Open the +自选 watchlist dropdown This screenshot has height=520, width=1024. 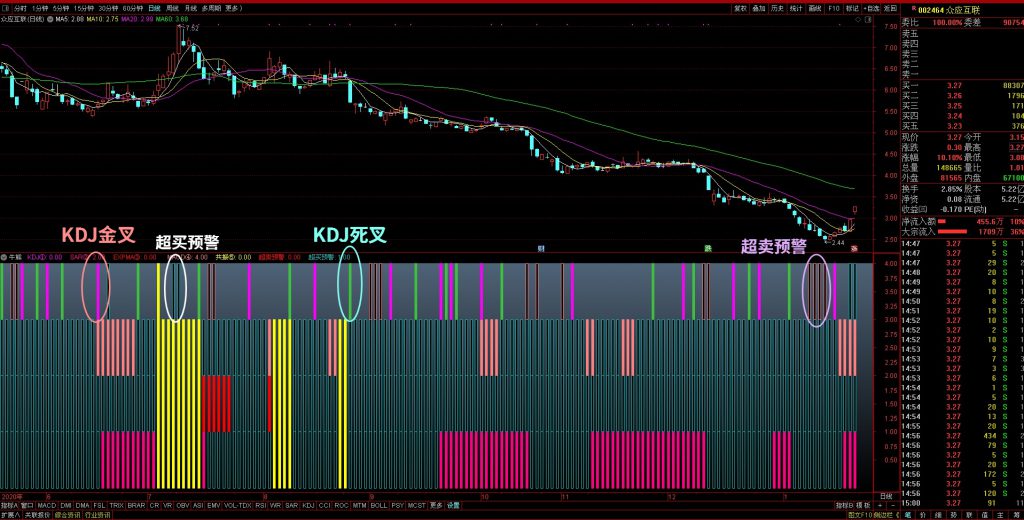click(x=868, y=7)
